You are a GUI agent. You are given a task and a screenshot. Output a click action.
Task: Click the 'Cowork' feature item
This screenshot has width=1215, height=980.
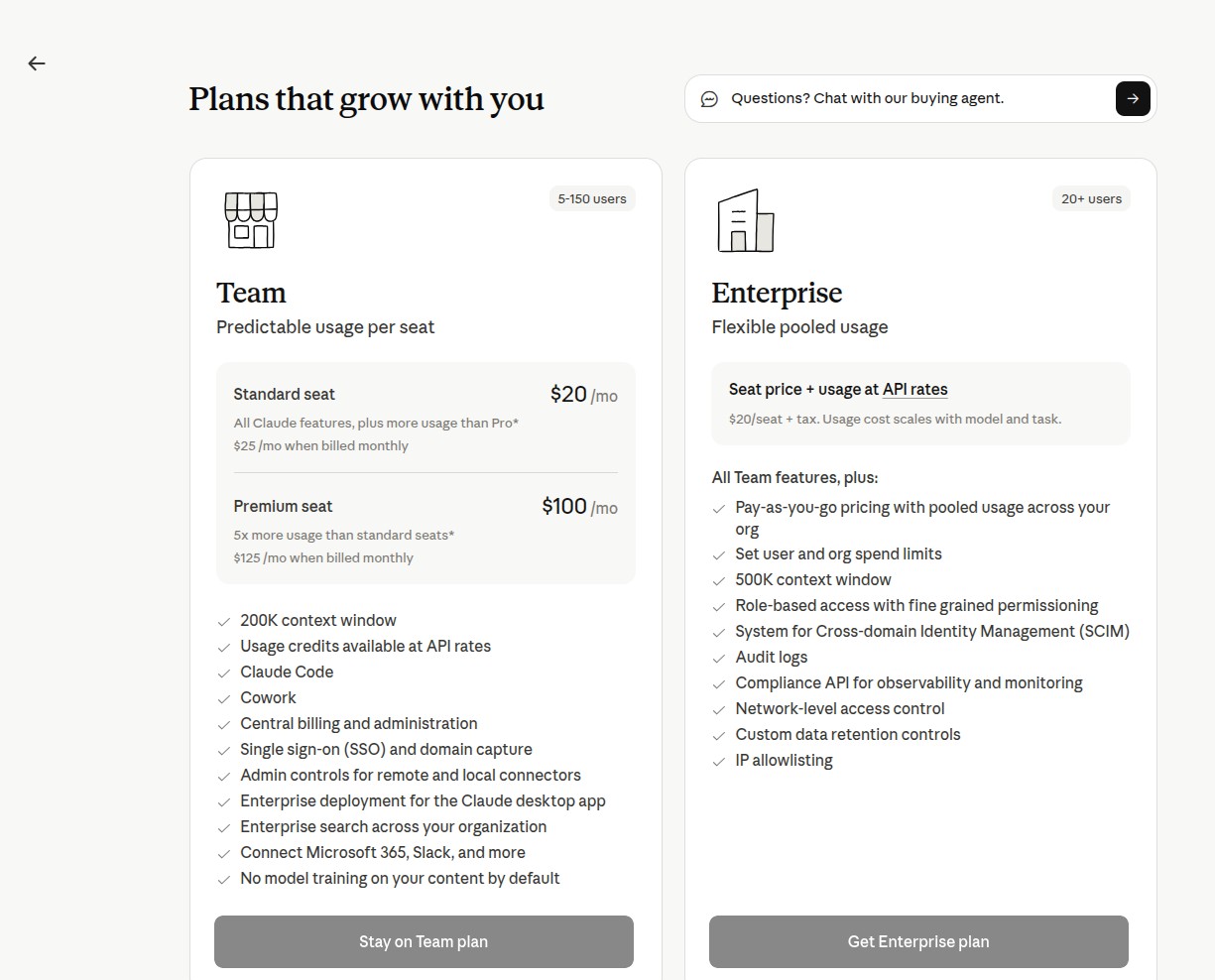(268, 697)
